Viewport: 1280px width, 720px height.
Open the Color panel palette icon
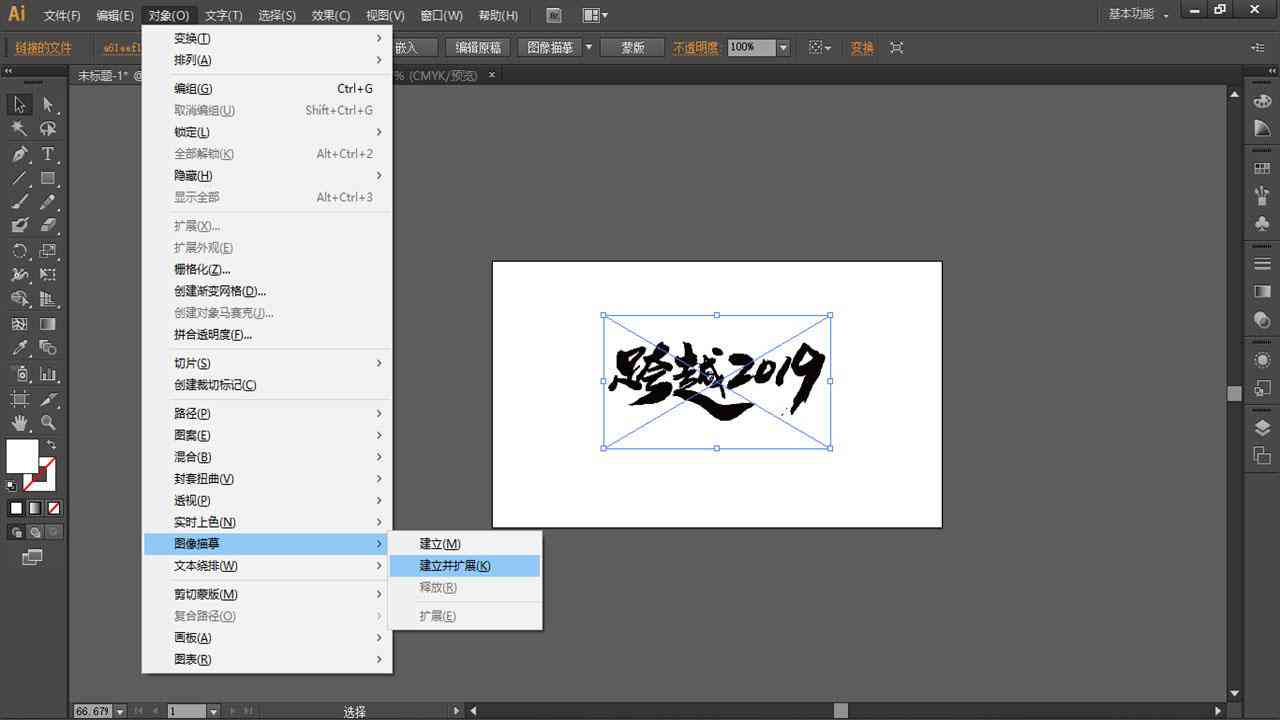[x=1262, y=101]
